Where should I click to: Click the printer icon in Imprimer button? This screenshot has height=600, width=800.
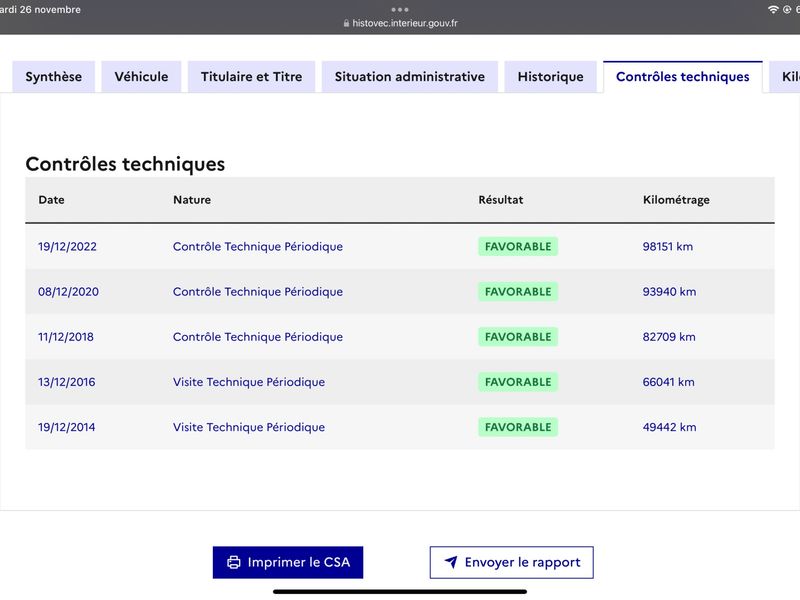click(234, 562)
